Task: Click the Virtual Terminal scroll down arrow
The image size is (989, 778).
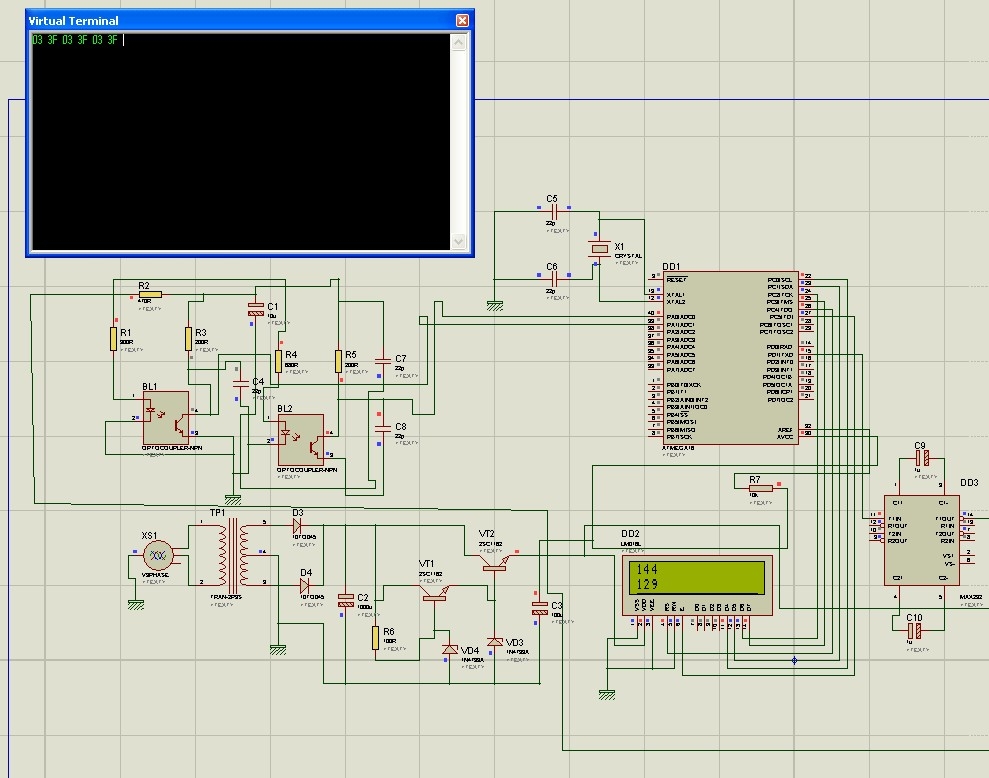Action: [x=459, y=241]
